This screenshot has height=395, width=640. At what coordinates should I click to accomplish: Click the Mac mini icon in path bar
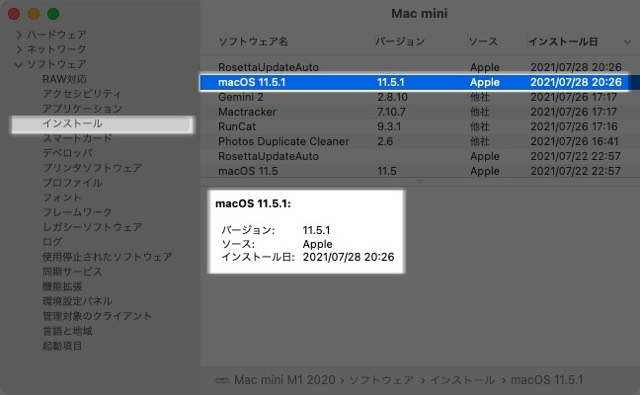222,380
